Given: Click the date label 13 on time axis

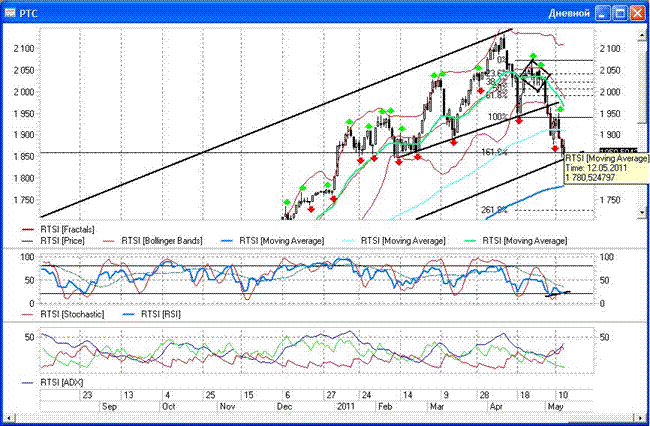Looking at the screenshot, I should pos(129,395).
